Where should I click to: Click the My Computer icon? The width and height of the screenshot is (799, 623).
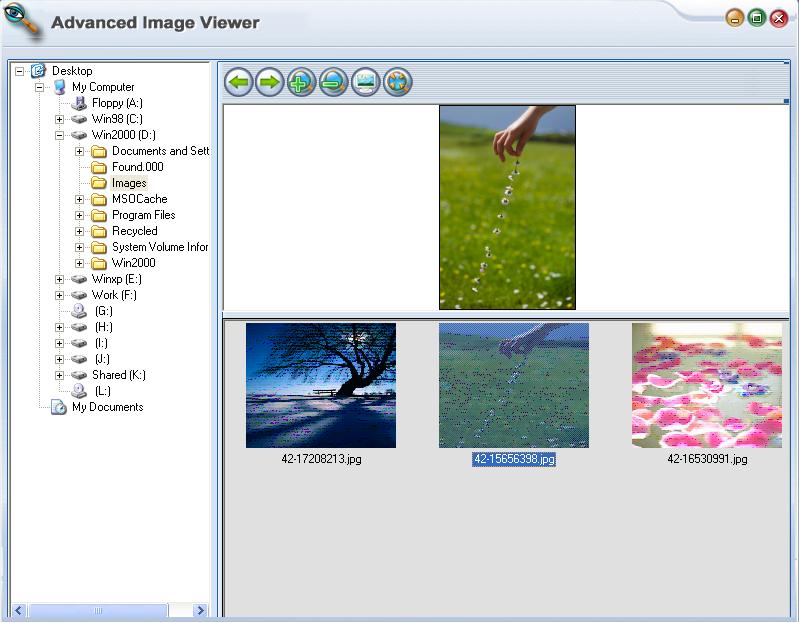pyautogui.click(x=60, y=87)
